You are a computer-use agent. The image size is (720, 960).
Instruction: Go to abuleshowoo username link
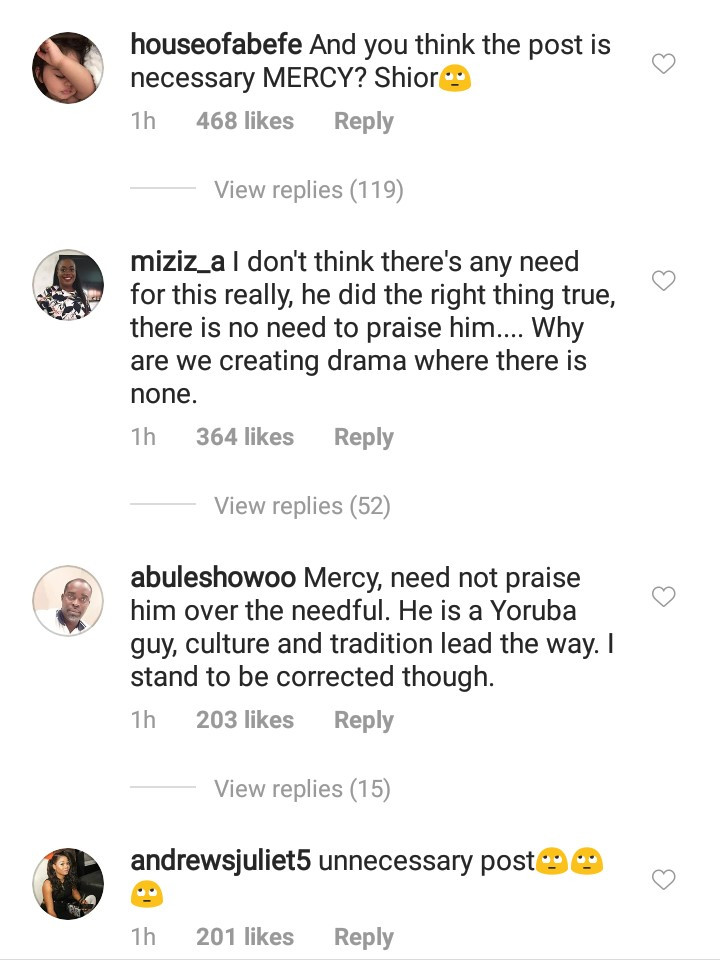click(x=213, y=578)
